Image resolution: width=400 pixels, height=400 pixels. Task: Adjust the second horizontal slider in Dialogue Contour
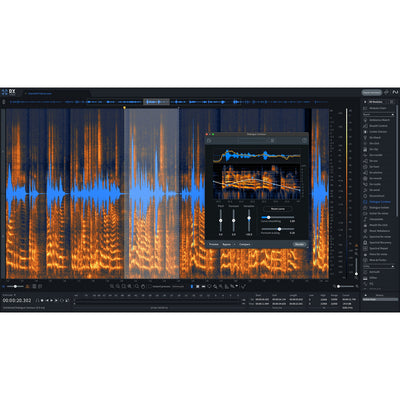(x=277, y=229)
